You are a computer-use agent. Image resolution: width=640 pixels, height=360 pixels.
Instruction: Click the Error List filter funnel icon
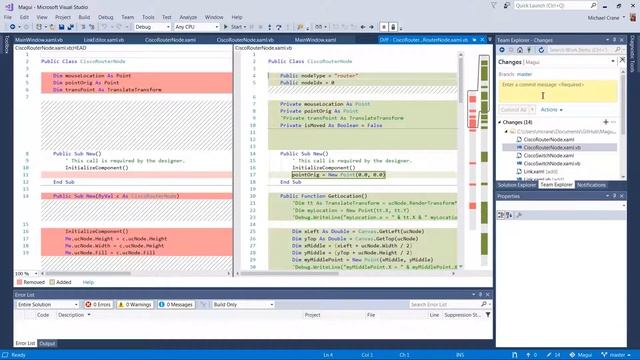(x=488, y=315)
